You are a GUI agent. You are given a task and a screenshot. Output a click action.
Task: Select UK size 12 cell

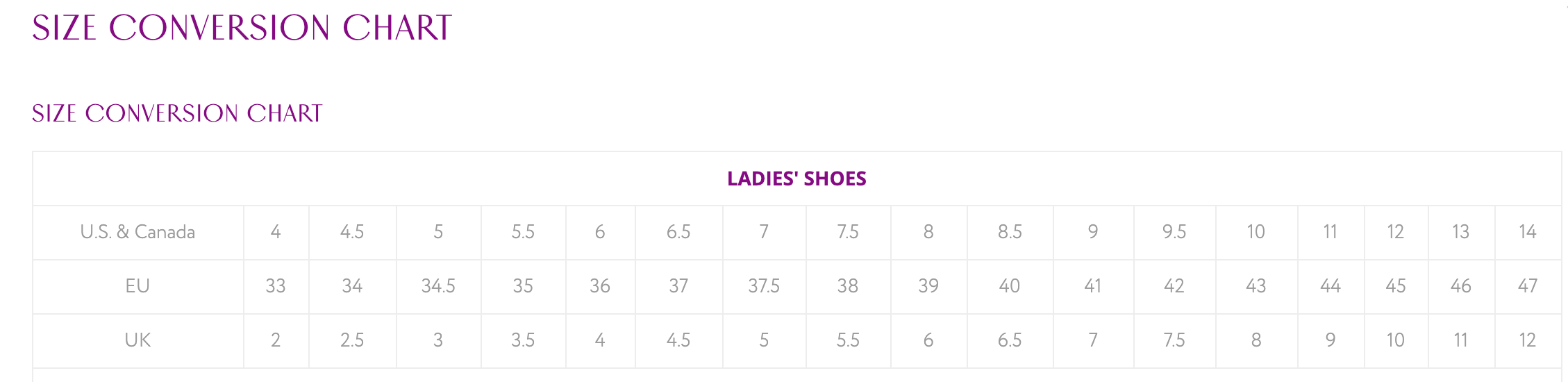pos(1528,340)
